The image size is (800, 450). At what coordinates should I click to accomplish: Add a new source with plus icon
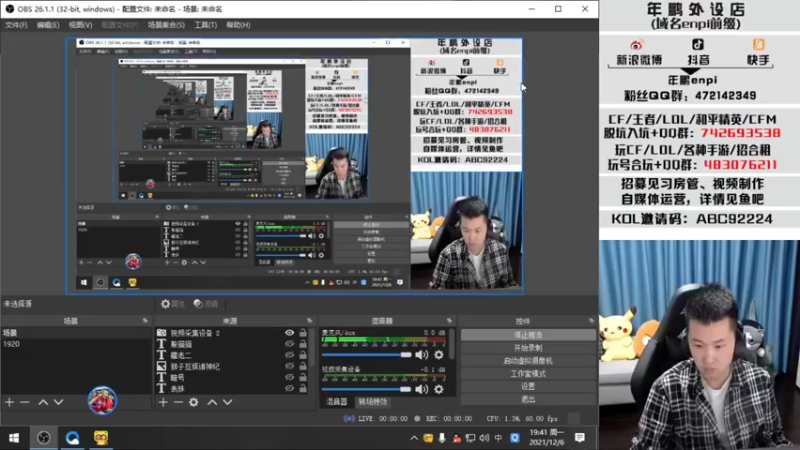(163, 402)
